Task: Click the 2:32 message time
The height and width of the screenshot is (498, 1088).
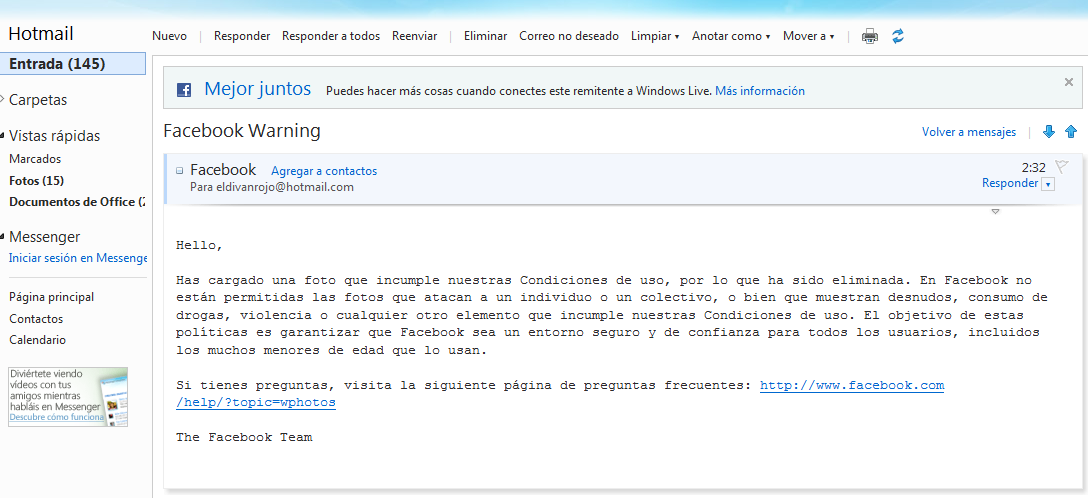Action: pyautogui.click(x=1033, y=167)
